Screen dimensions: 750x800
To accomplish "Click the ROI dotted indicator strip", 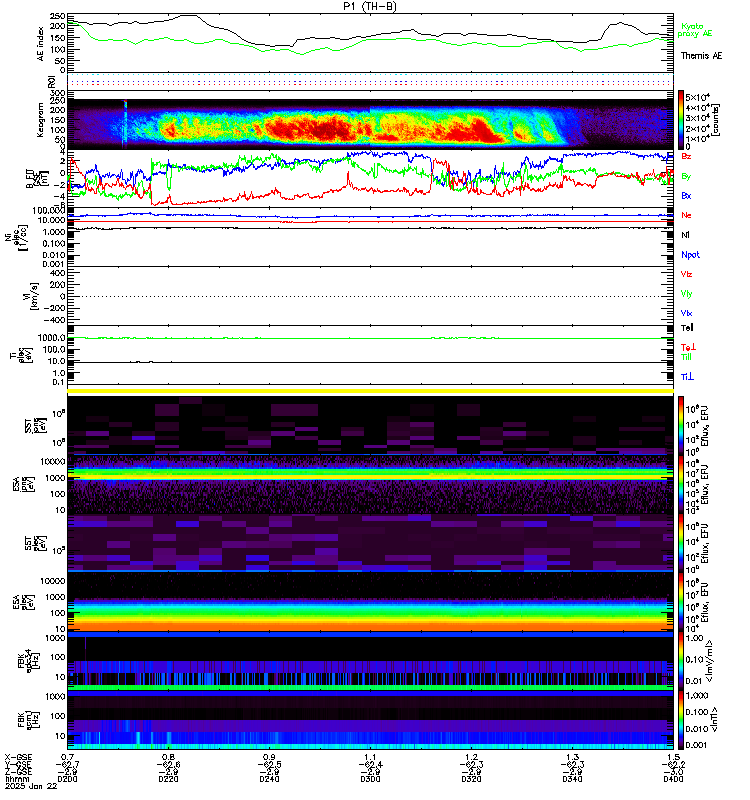I will tap(370, 82).
